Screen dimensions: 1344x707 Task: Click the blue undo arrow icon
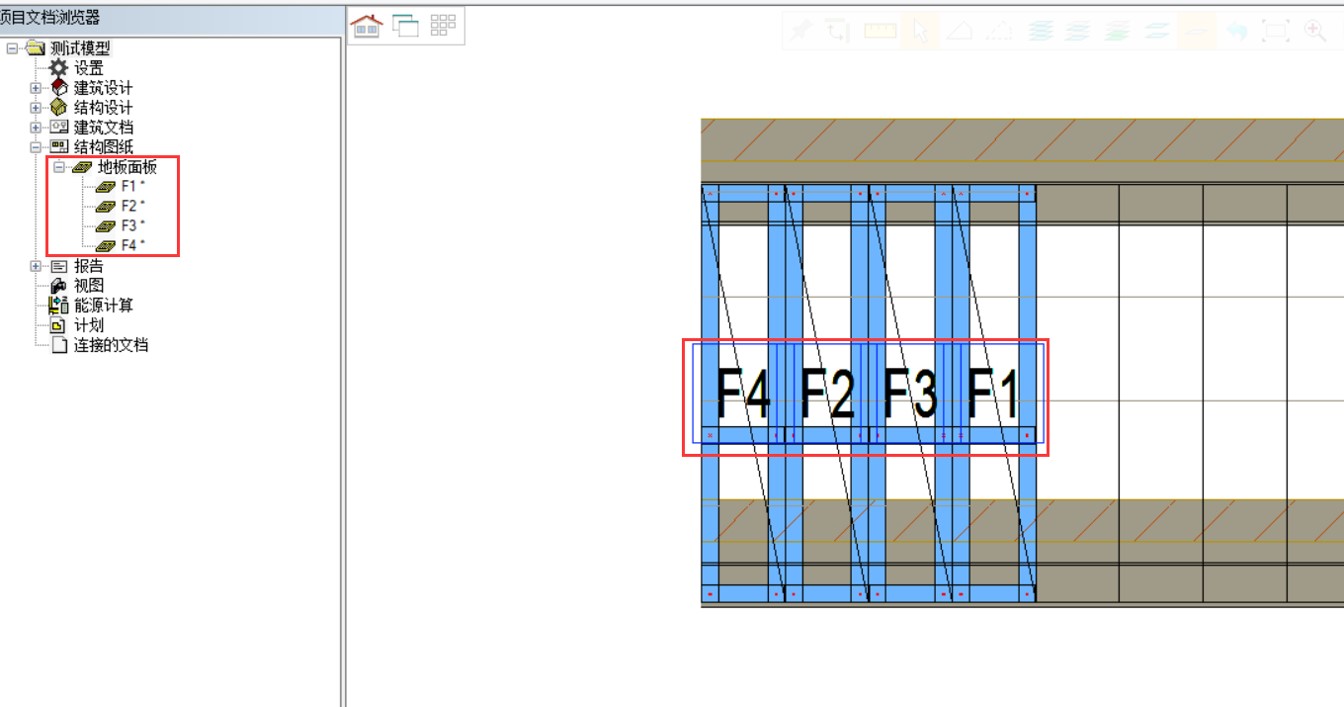click(x=1236, y=30)
